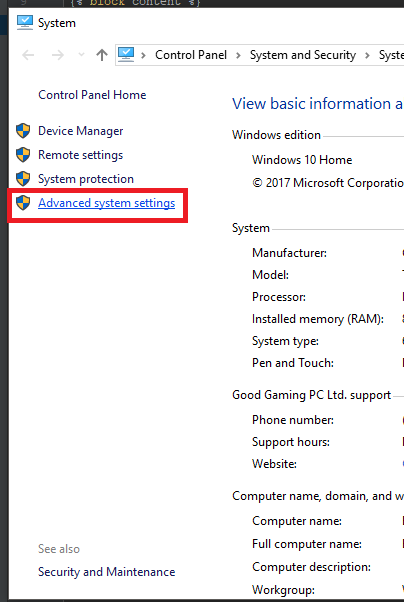Click the computer icon in address bar
Image resolution: width=404 pixels, height=602 pixels.
tap(126, 55)
